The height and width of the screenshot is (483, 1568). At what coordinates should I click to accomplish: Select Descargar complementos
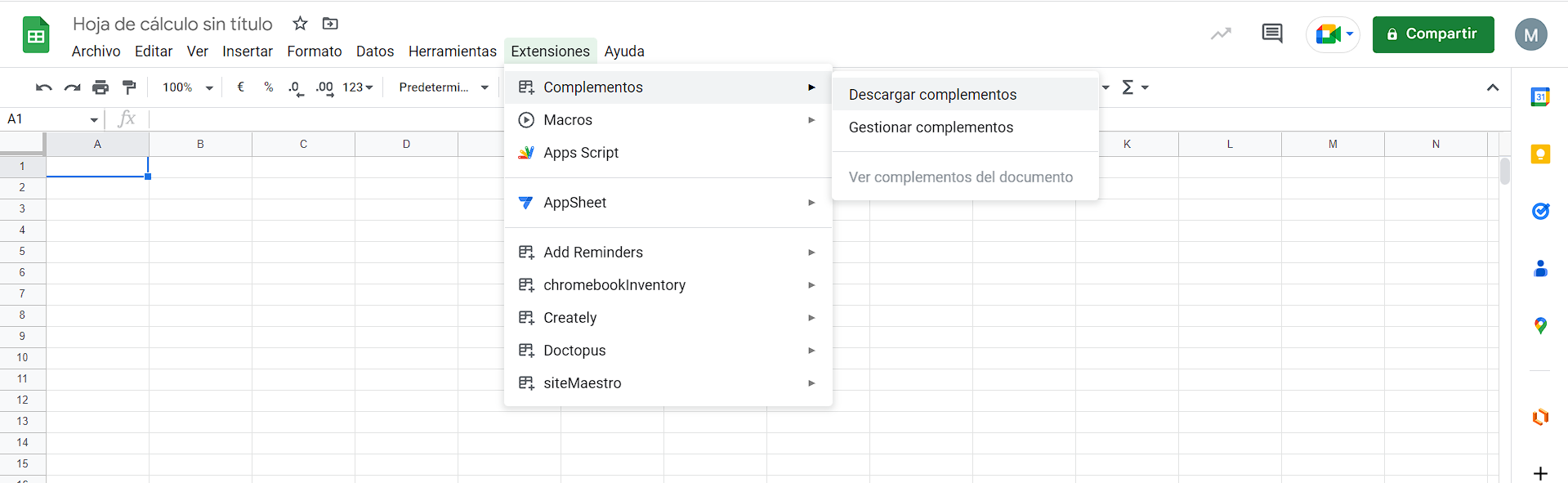[x=965, y=95]
